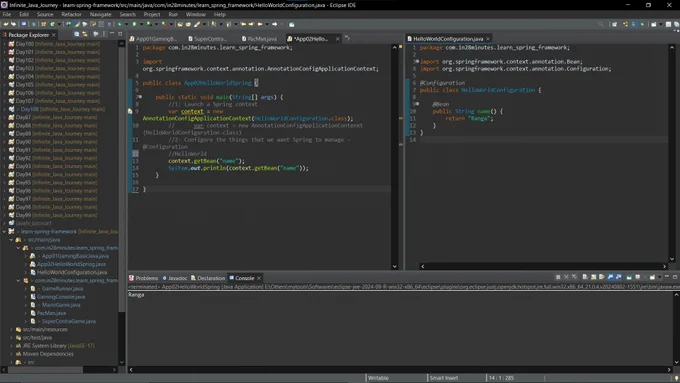This screenshot has height=383, width=680.
Task: Toggle Show Console When Standard Out Changes
Action: tap(610, 277)
